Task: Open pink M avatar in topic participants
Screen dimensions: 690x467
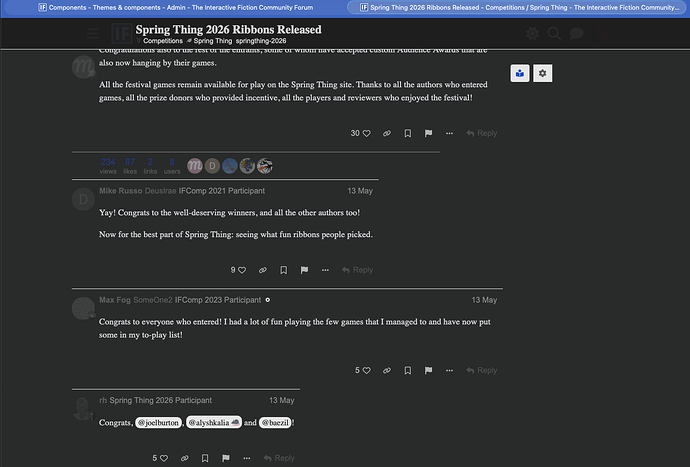Action: [195, 166]
